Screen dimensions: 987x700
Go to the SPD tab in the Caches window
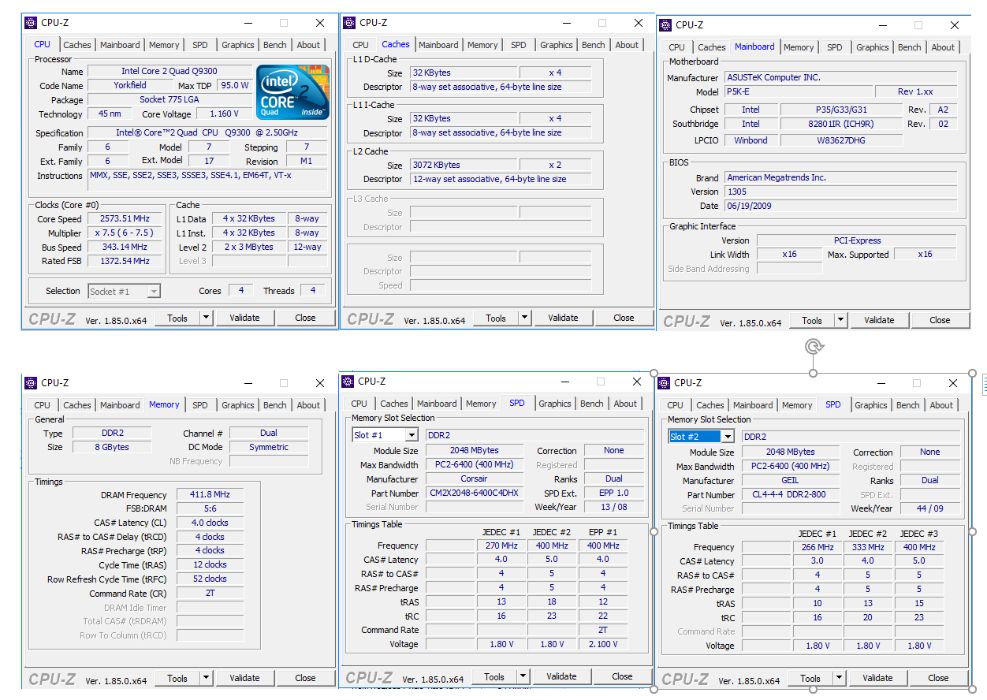519,45
